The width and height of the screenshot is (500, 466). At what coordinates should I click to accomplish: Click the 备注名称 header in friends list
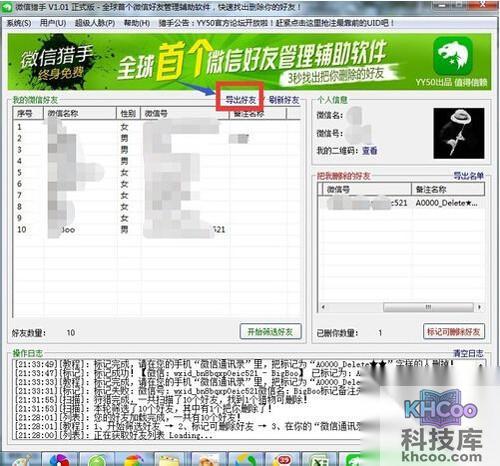pyautogui.click(x=258, y=114)
